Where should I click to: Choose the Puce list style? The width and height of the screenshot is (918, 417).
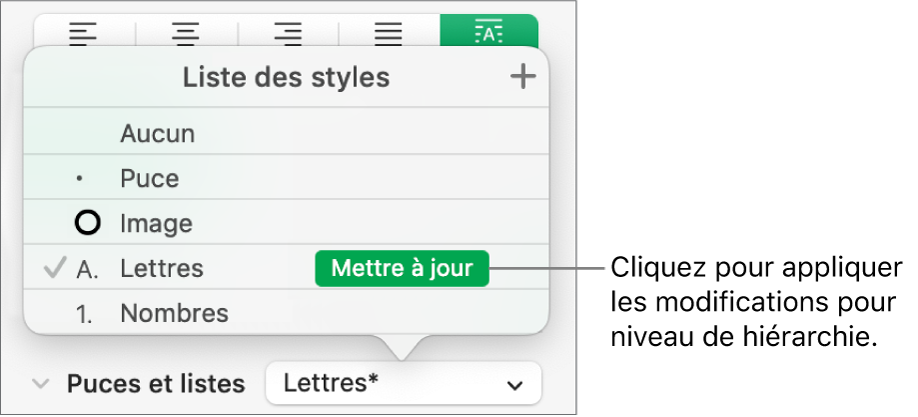(x=150, y=179)
